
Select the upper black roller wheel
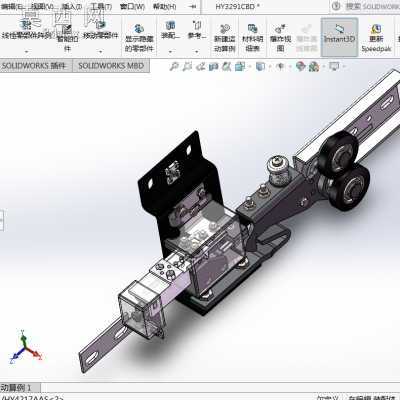pyautogui.click(x=338, y=153)
